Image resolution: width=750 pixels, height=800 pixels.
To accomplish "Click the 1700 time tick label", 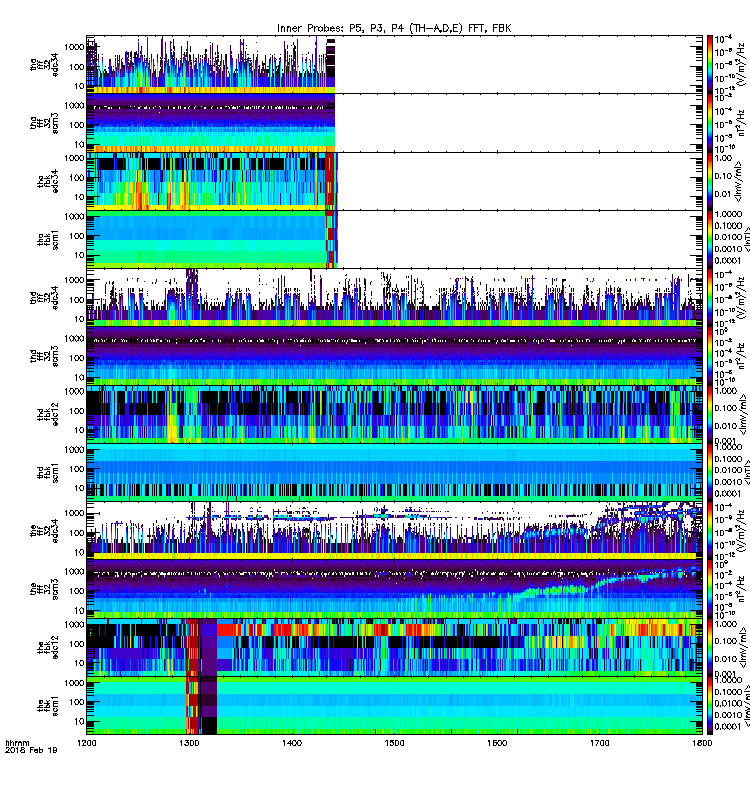I will pos(599,743).
